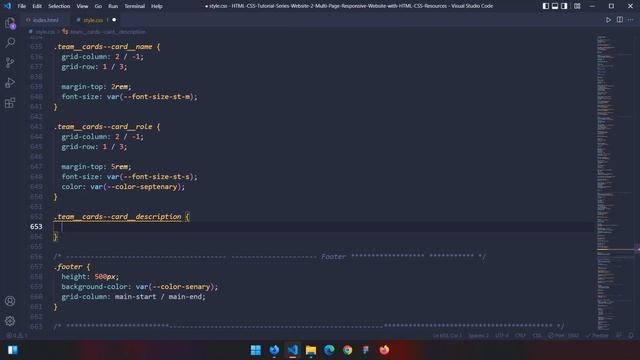Click 'background-color: var(--color-senary)' line
The width and height of the screenshot is (640, 360).
140,287
